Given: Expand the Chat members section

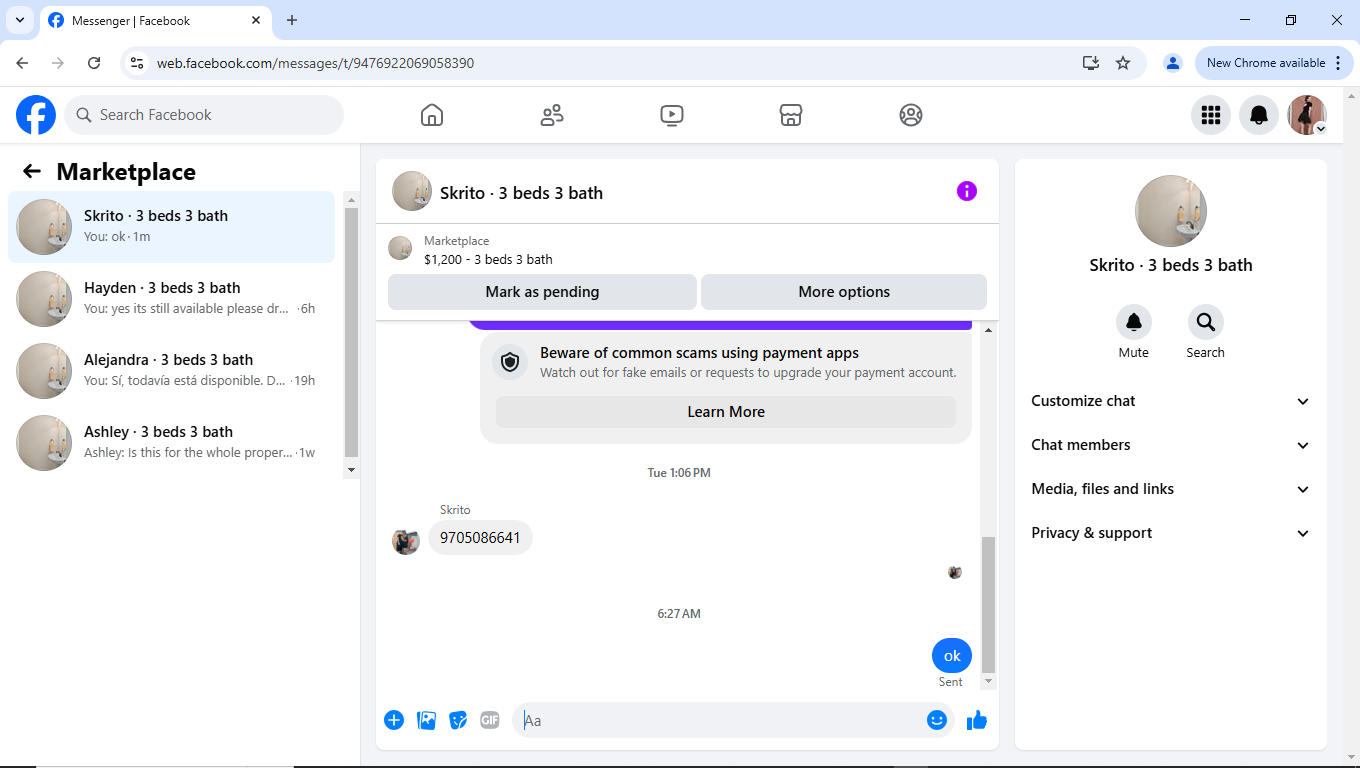Looking at the screenshot, I should point(1171,445).
